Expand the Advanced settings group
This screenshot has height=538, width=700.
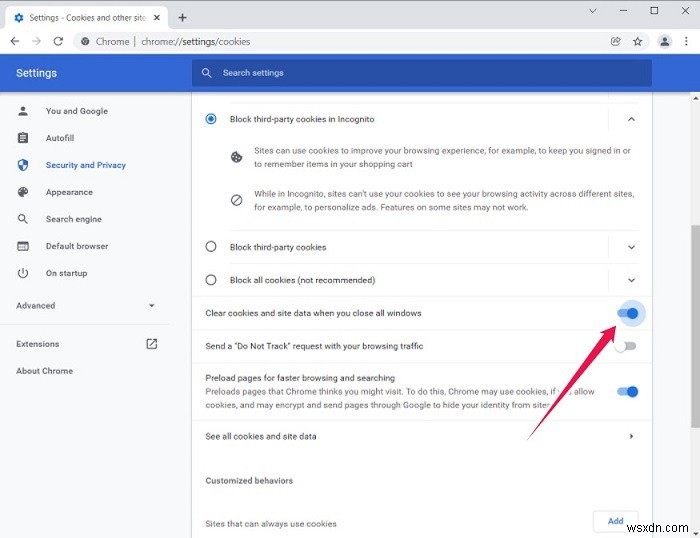click(x=86, y=305)
